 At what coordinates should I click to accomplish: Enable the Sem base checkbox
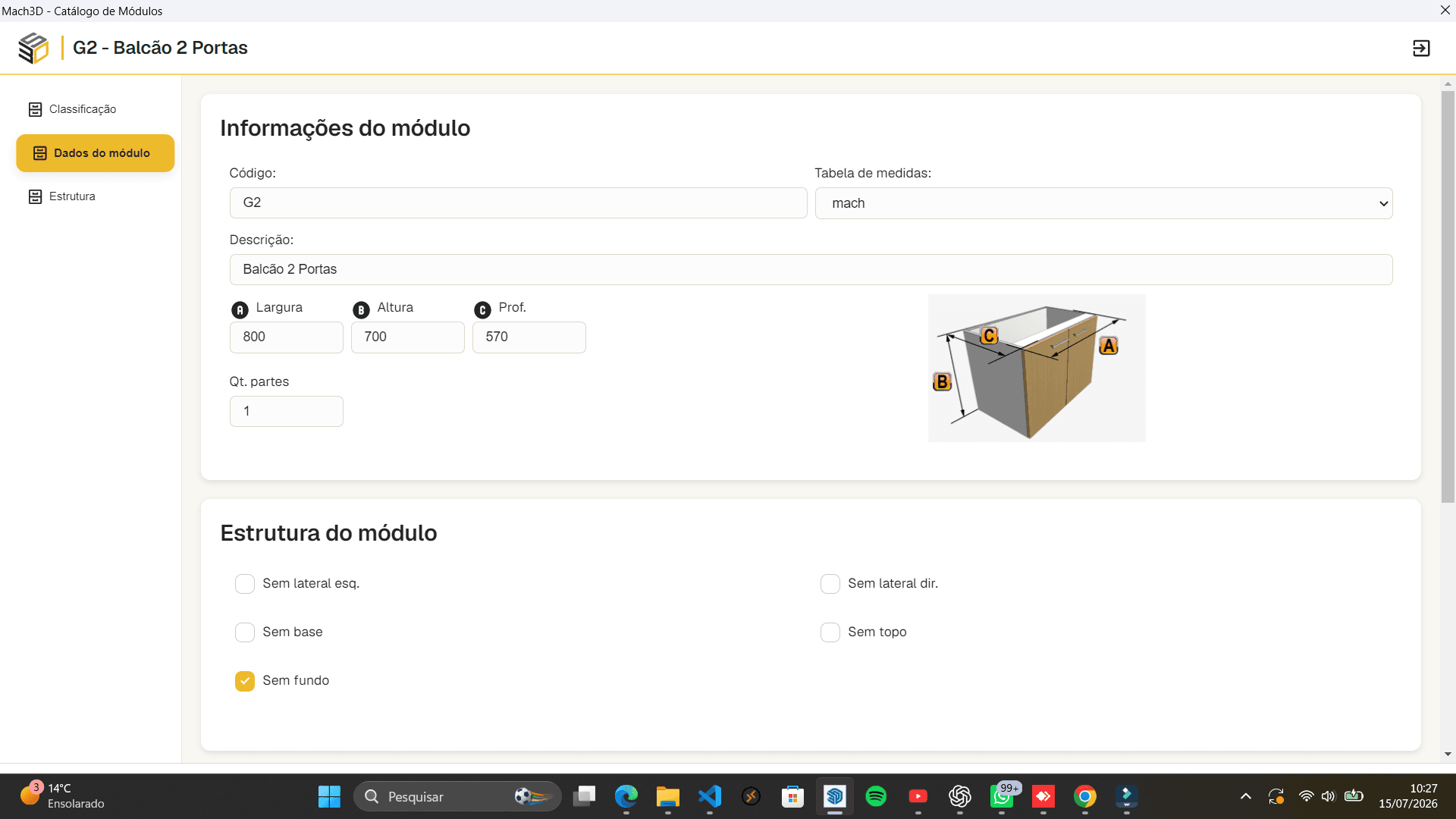click(x=245, y=632)
